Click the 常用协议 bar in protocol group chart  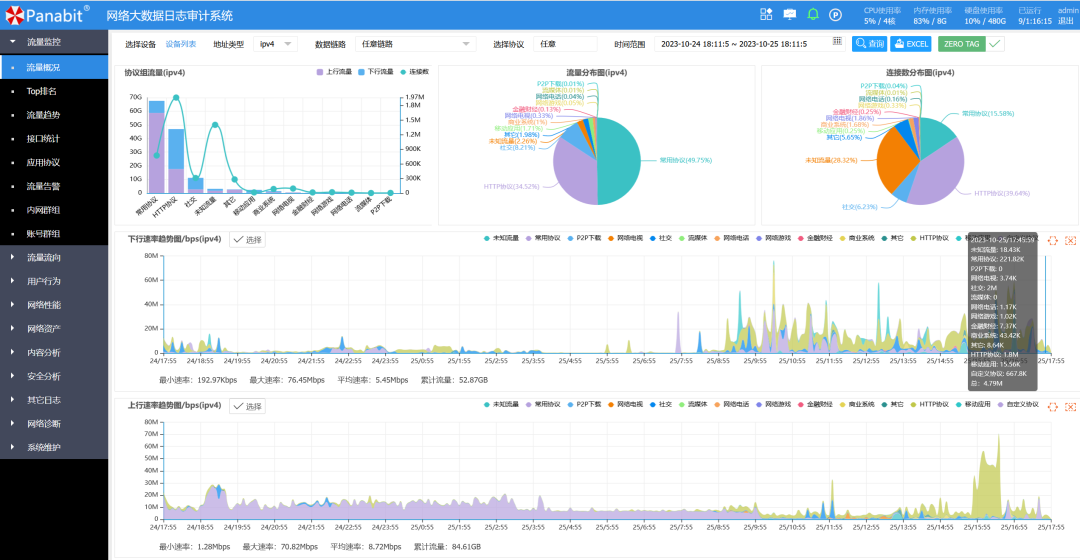tap(156, 147)
